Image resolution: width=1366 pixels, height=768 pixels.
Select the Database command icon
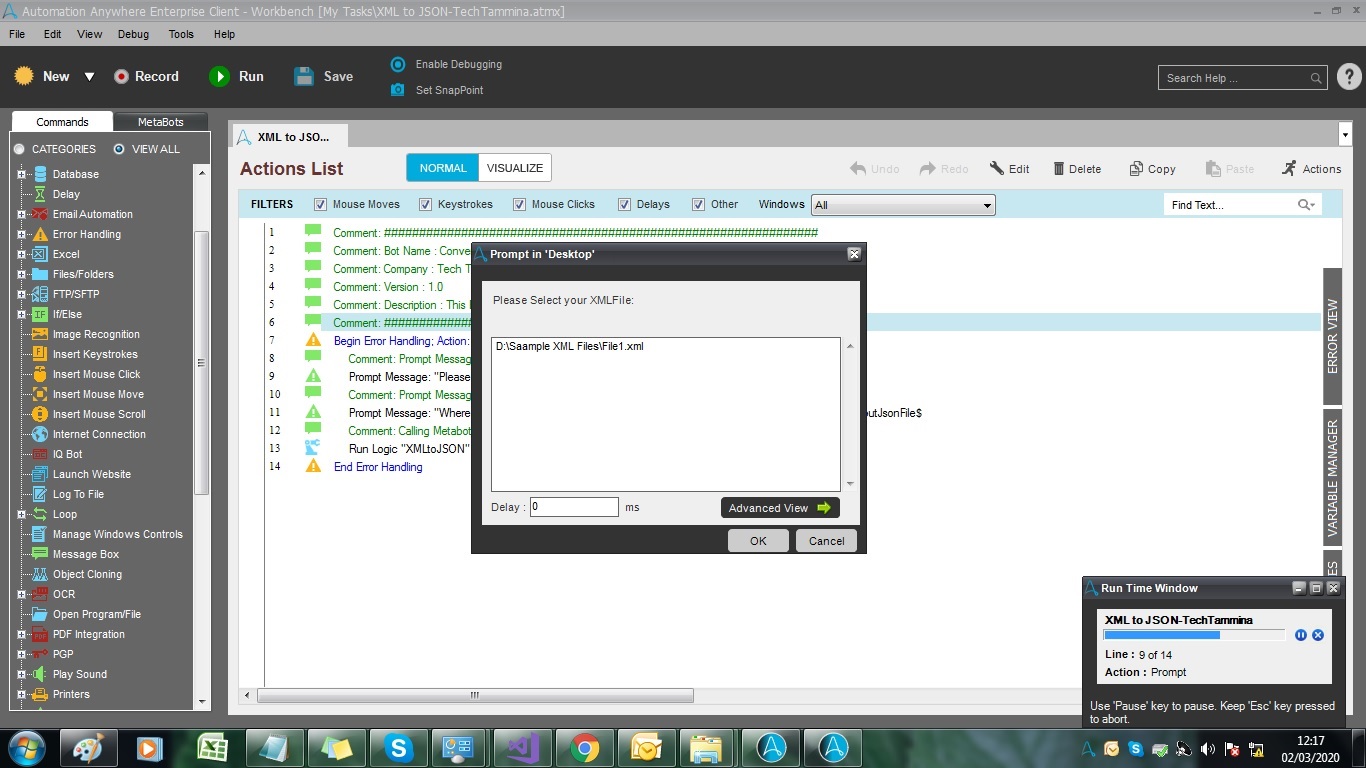(x=40, y=174)
